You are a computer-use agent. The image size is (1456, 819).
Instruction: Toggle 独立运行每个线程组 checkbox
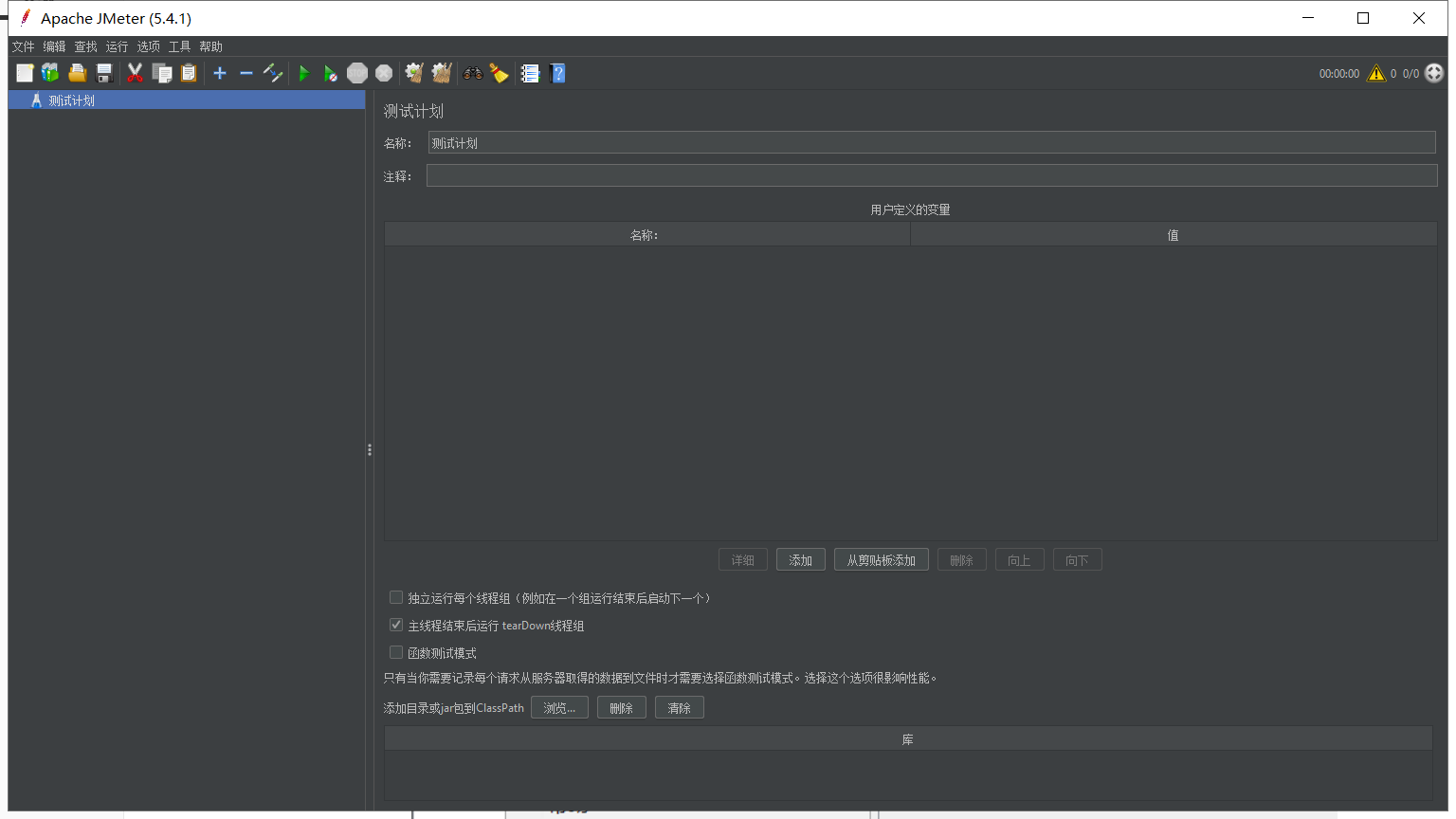(x=396, y=597)
